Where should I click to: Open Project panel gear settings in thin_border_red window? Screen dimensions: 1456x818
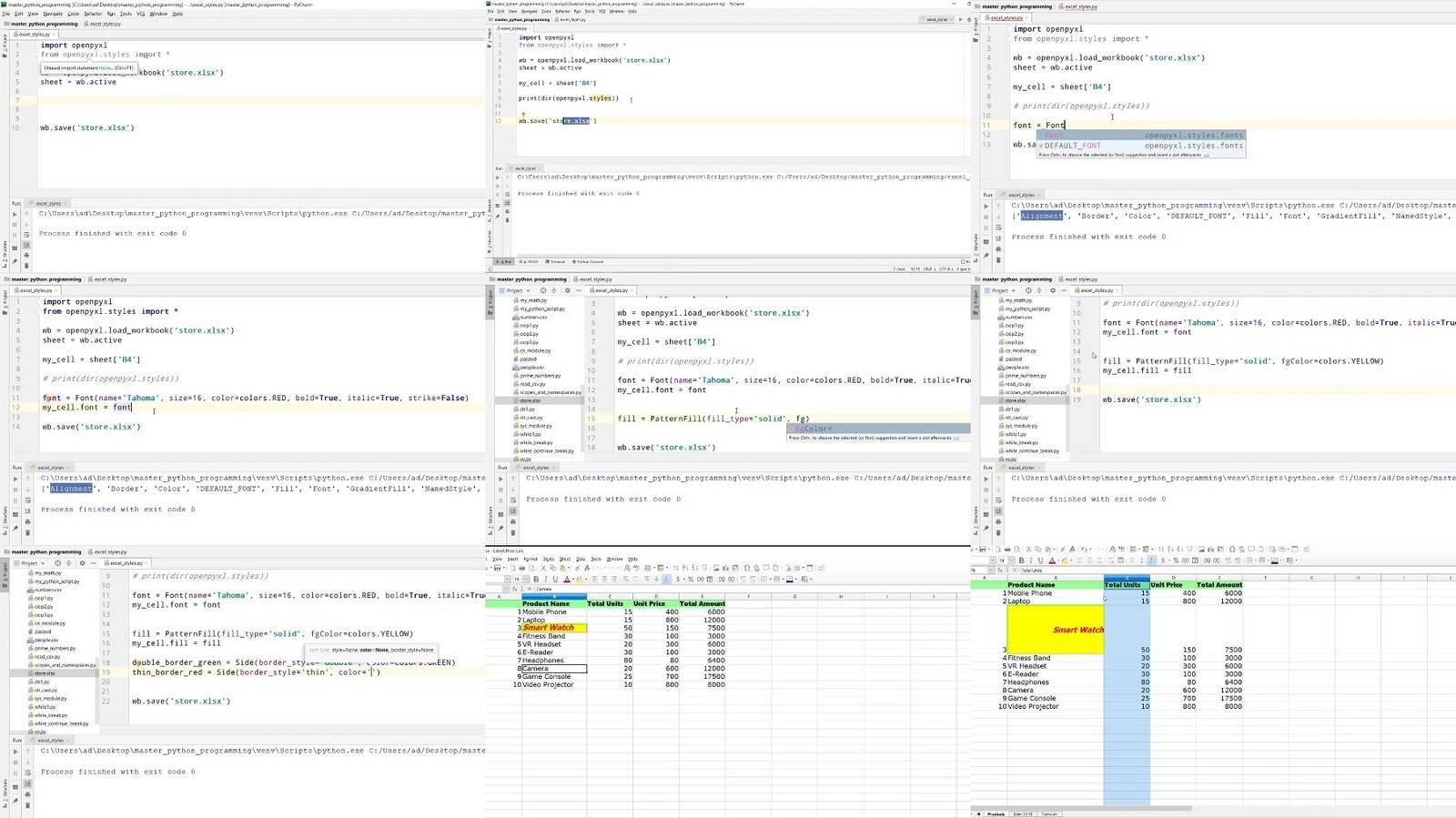point(82,563)
